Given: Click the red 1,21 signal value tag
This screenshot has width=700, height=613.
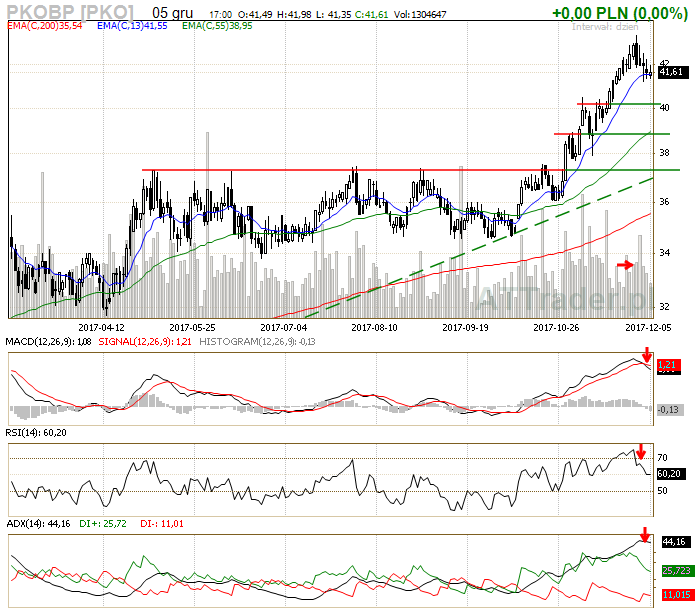Looking at the screenshot, I should [x=668, y=364].
